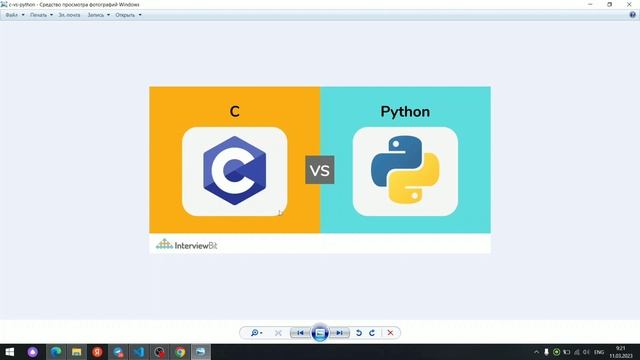Expand the Файл dropdown arrow
Viewport: 640px width, 360px height.
pyautogui.click(x=23, y=15)
